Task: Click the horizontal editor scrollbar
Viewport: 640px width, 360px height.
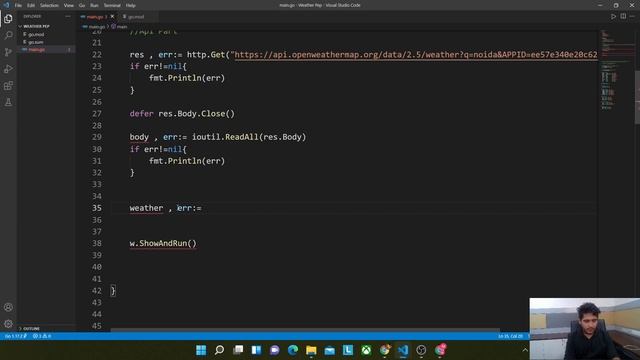Action: point(305,329)
